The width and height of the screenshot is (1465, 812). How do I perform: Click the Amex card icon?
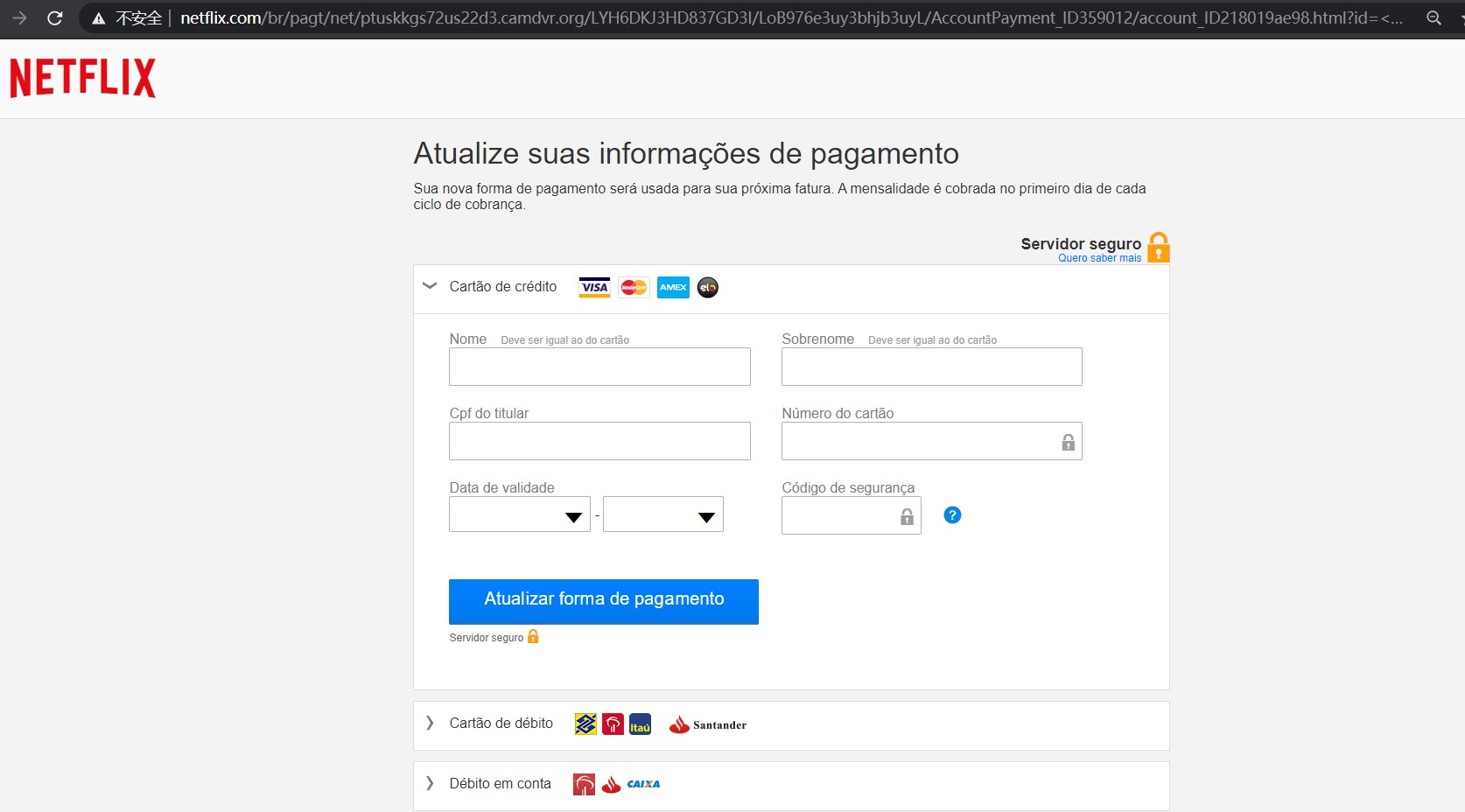coord(673,288)
